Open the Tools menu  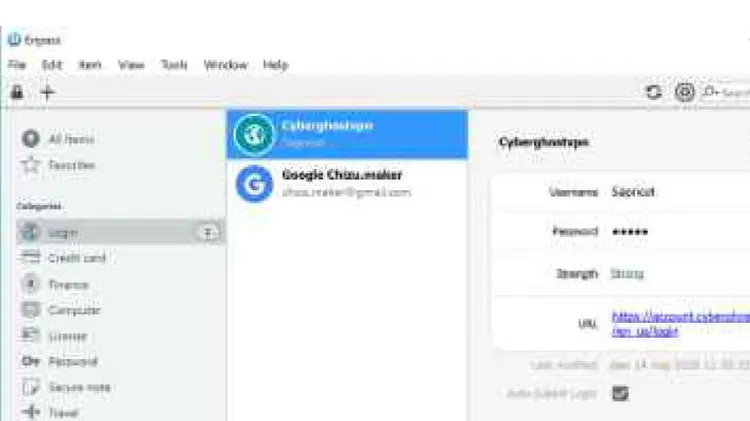[174, 65]
